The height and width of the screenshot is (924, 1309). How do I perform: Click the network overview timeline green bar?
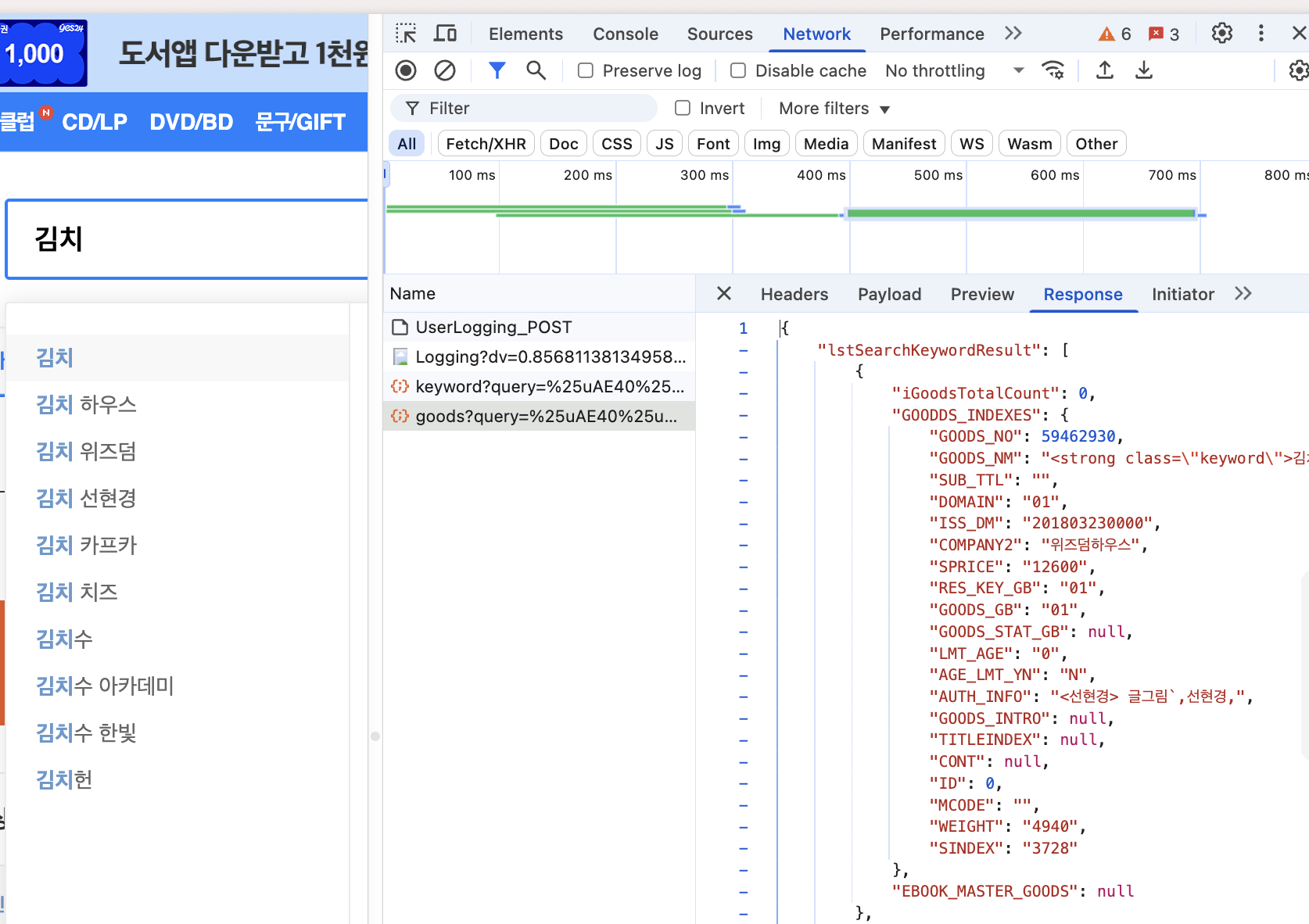click(1021, 213)
